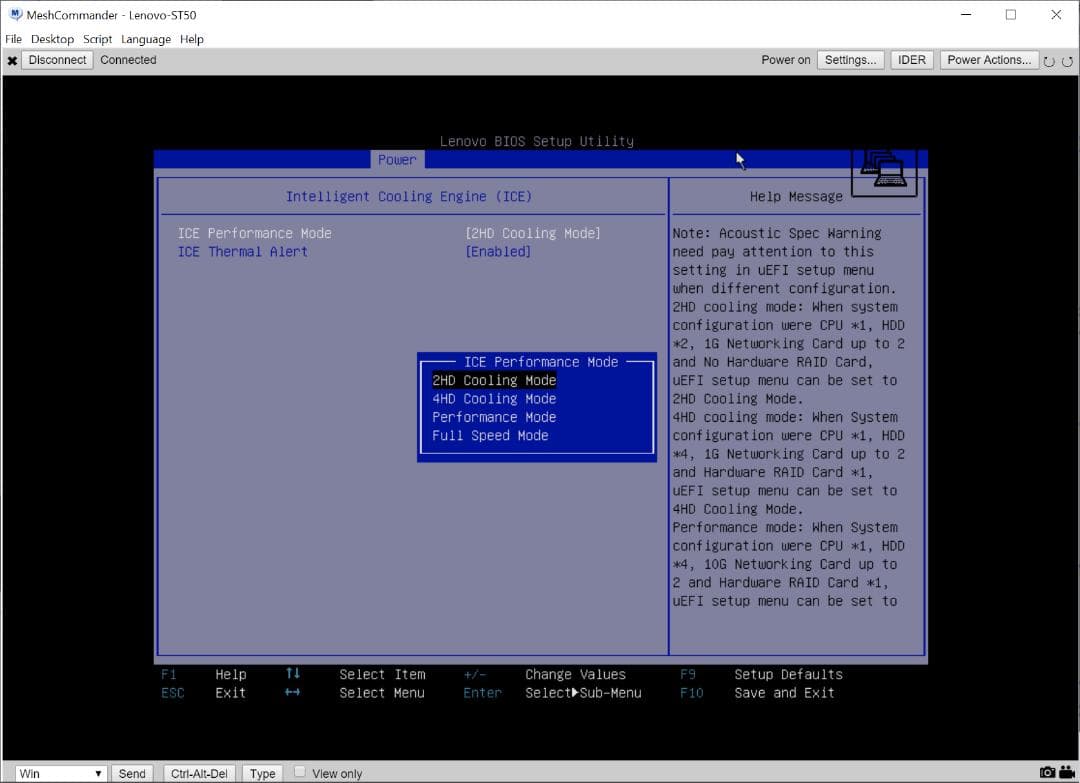This screenshot has height=783, width=1080.
Task: Click the MeshCommander app icon in the title bar
Action: click(15, 15)
